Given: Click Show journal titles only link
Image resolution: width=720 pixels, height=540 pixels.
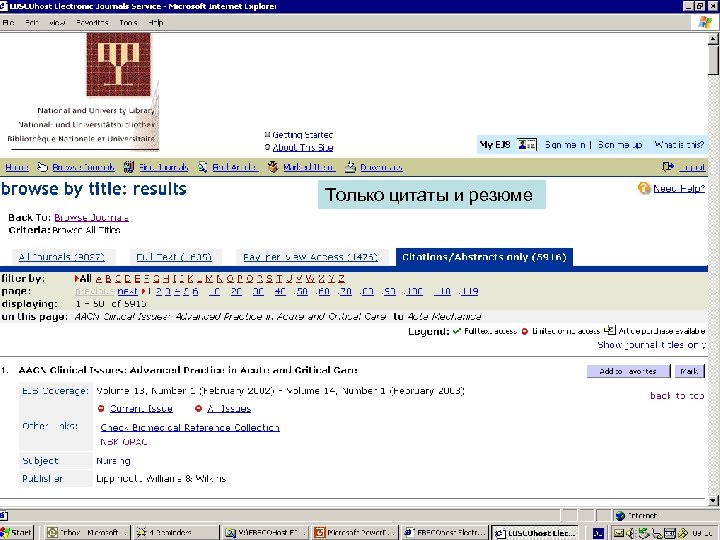Looking at the screenshot, I should coord(651,345).
